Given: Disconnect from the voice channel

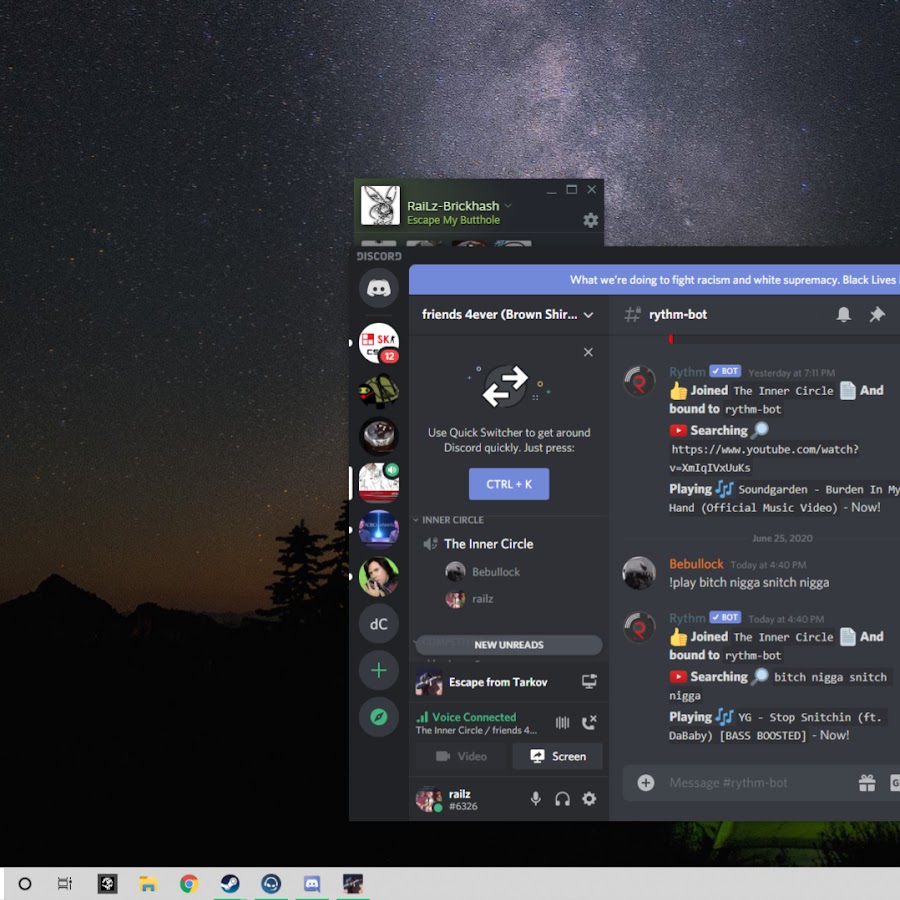Looking at the screenshot, I should click(x=589, y=722).
